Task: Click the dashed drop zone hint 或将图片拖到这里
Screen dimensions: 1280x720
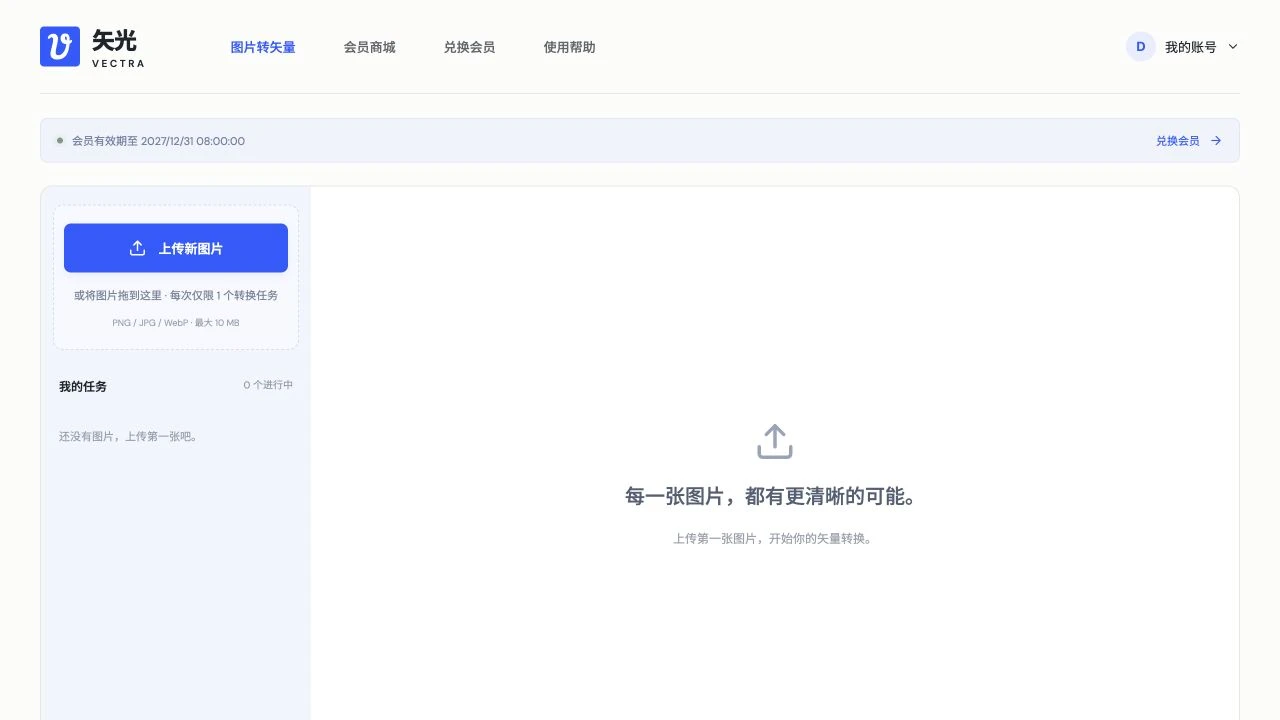Action: coord(176,296)
